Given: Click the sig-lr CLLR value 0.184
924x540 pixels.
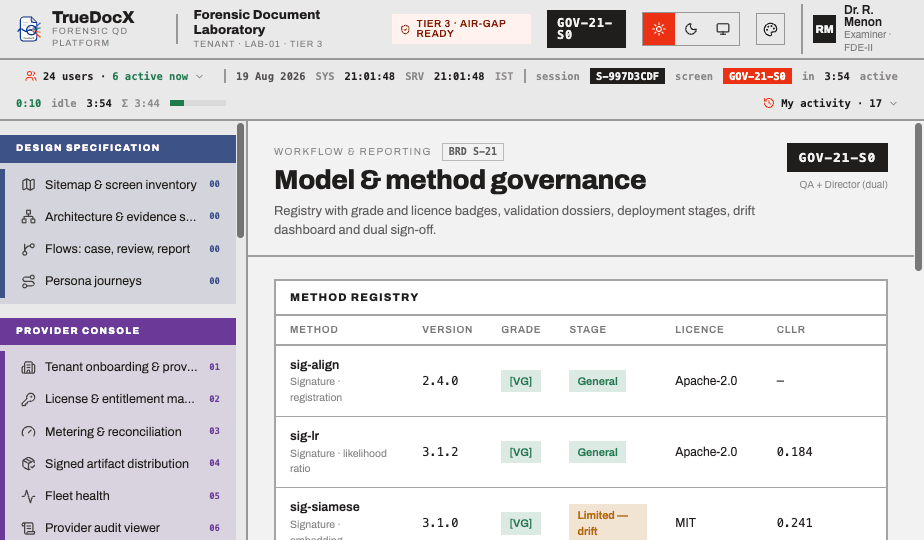Looking at the screenshot, I should (x=794, y=452).
